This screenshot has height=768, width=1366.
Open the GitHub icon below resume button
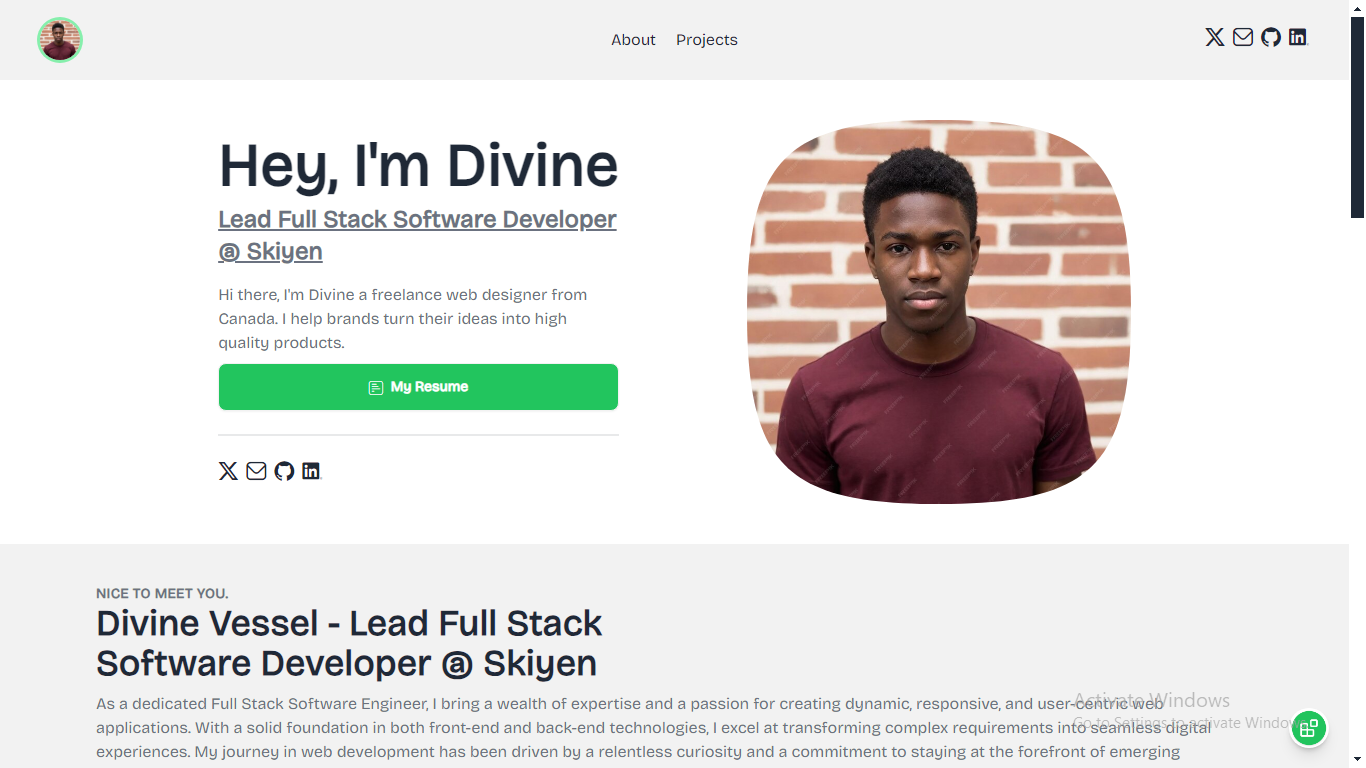(x=284, y=471)
